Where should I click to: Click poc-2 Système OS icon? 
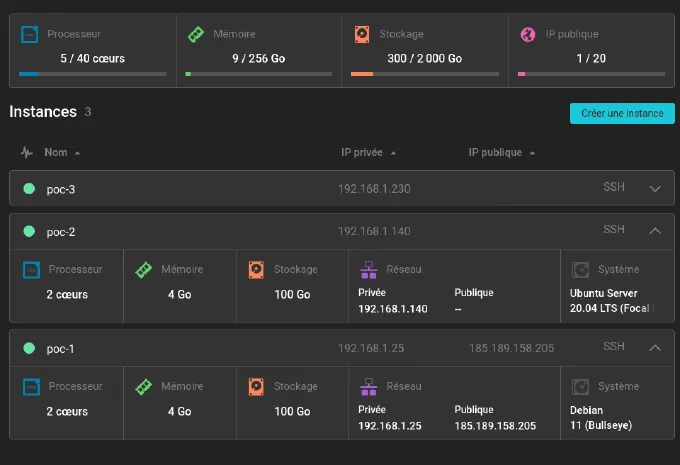(x=580, y=270)
